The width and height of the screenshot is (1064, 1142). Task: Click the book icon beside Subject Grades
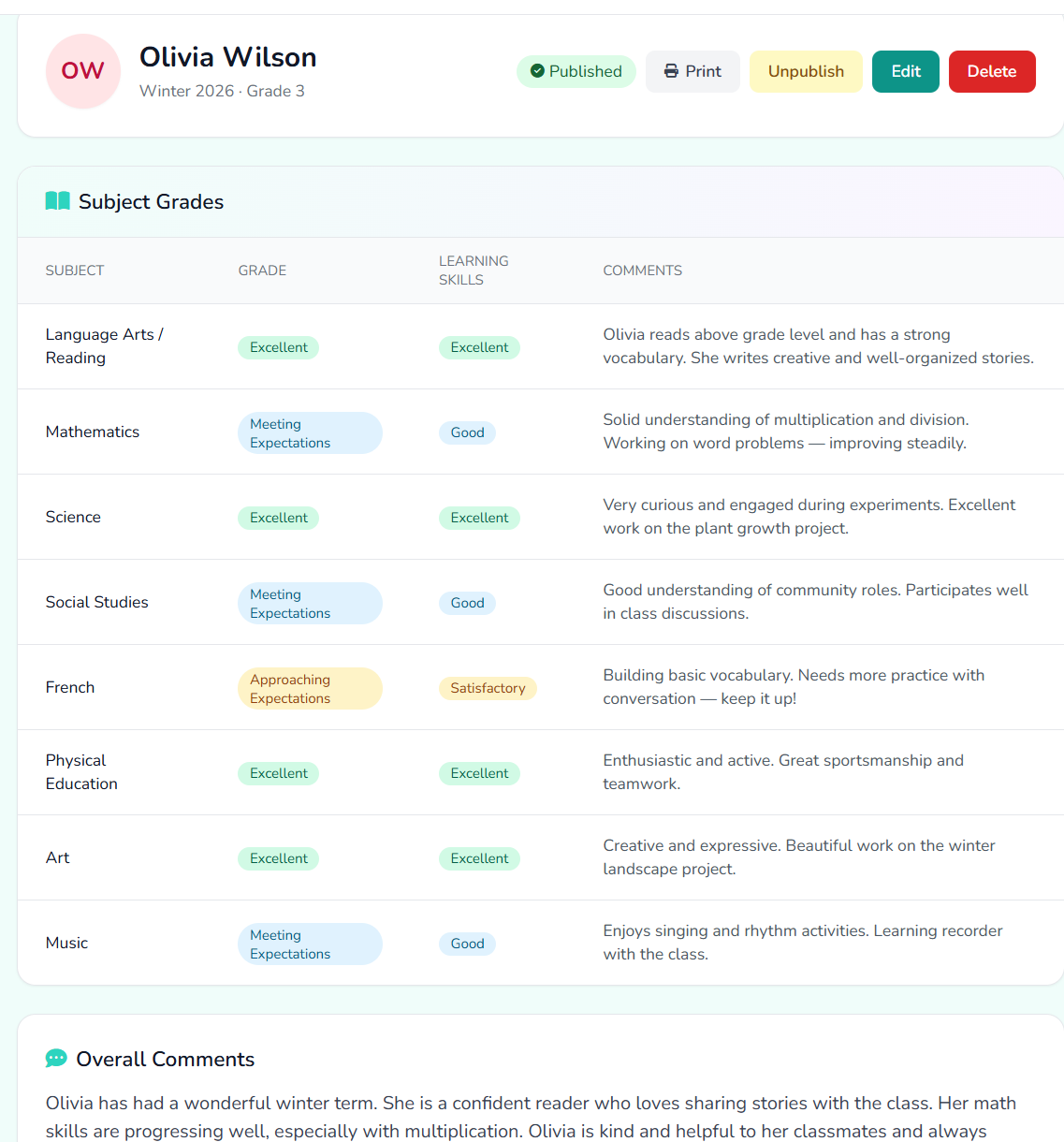pos(57,200)
